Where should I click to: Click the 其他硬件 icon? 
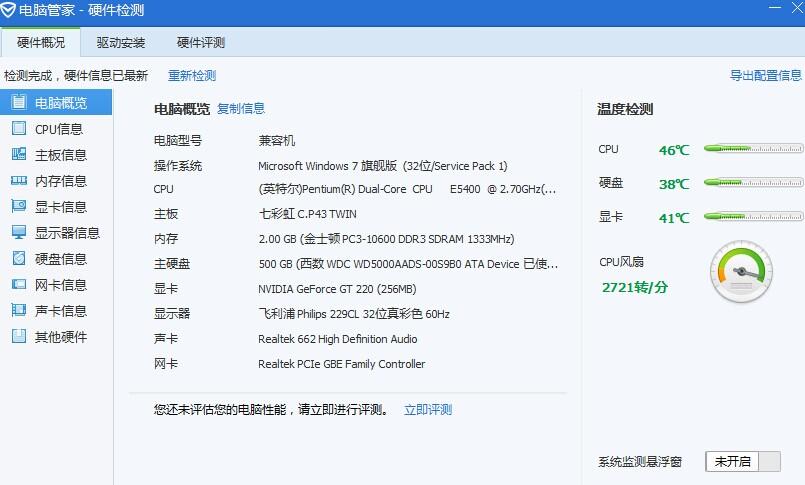click(x=18, y=336)
